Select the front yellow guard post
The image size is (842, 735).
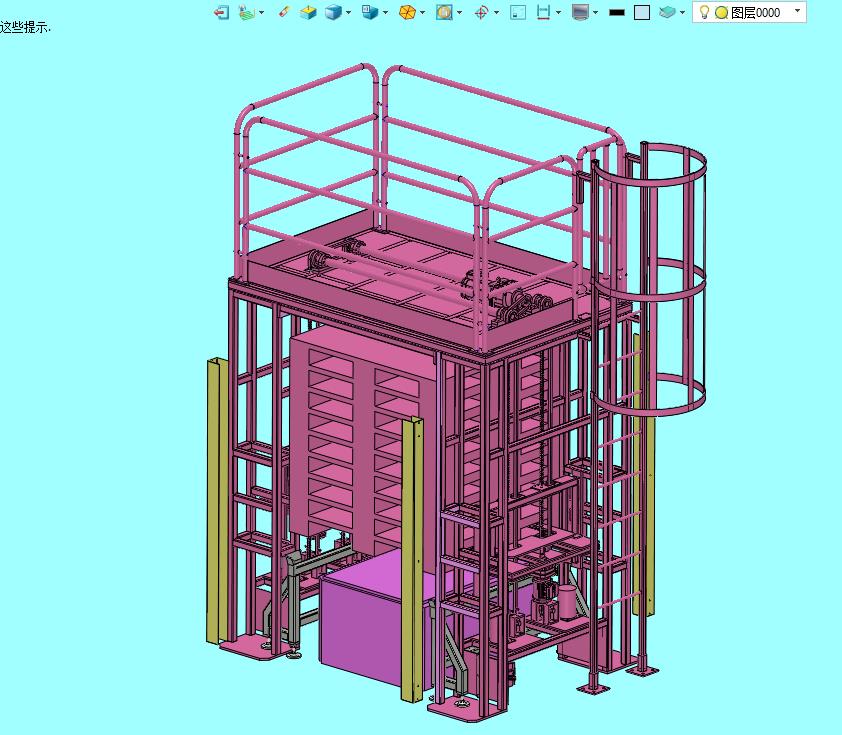pyautogui.click(x=412, y=558)
